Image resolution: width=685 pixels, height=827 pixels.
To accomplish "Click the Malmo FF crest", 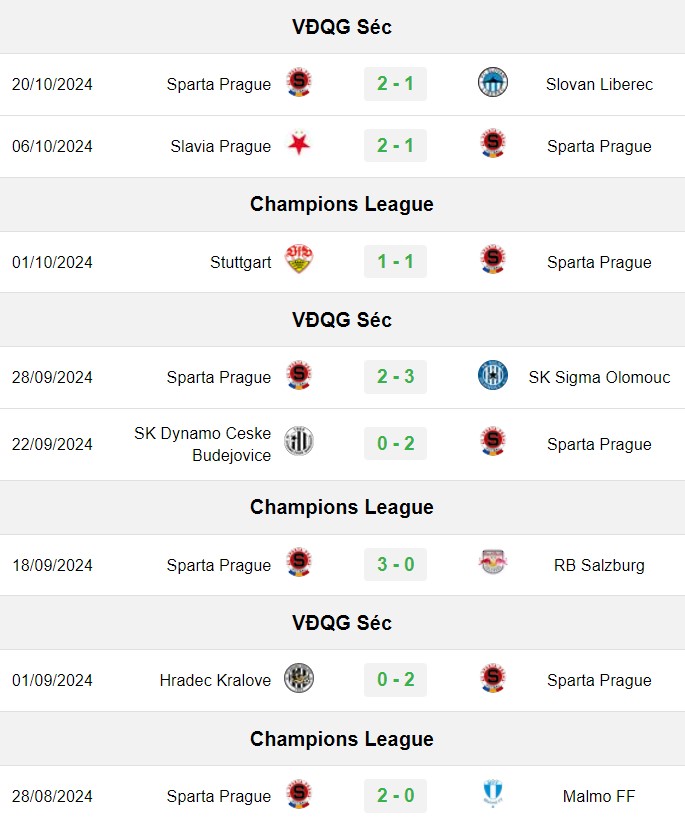I will point(493,793).
